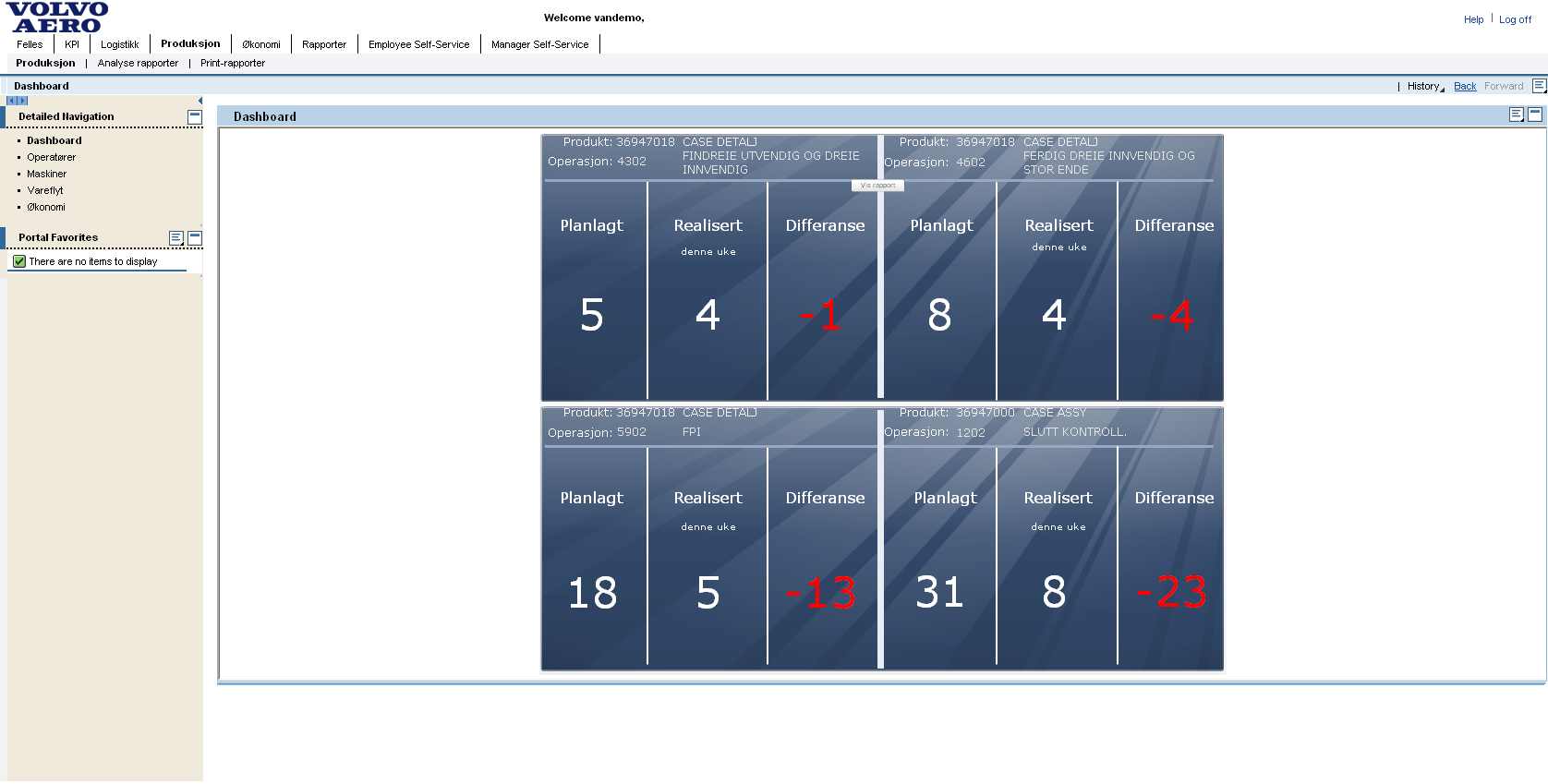Select the Produksjon second-level menu item
1548x784 pixels.
pos(45,63)
